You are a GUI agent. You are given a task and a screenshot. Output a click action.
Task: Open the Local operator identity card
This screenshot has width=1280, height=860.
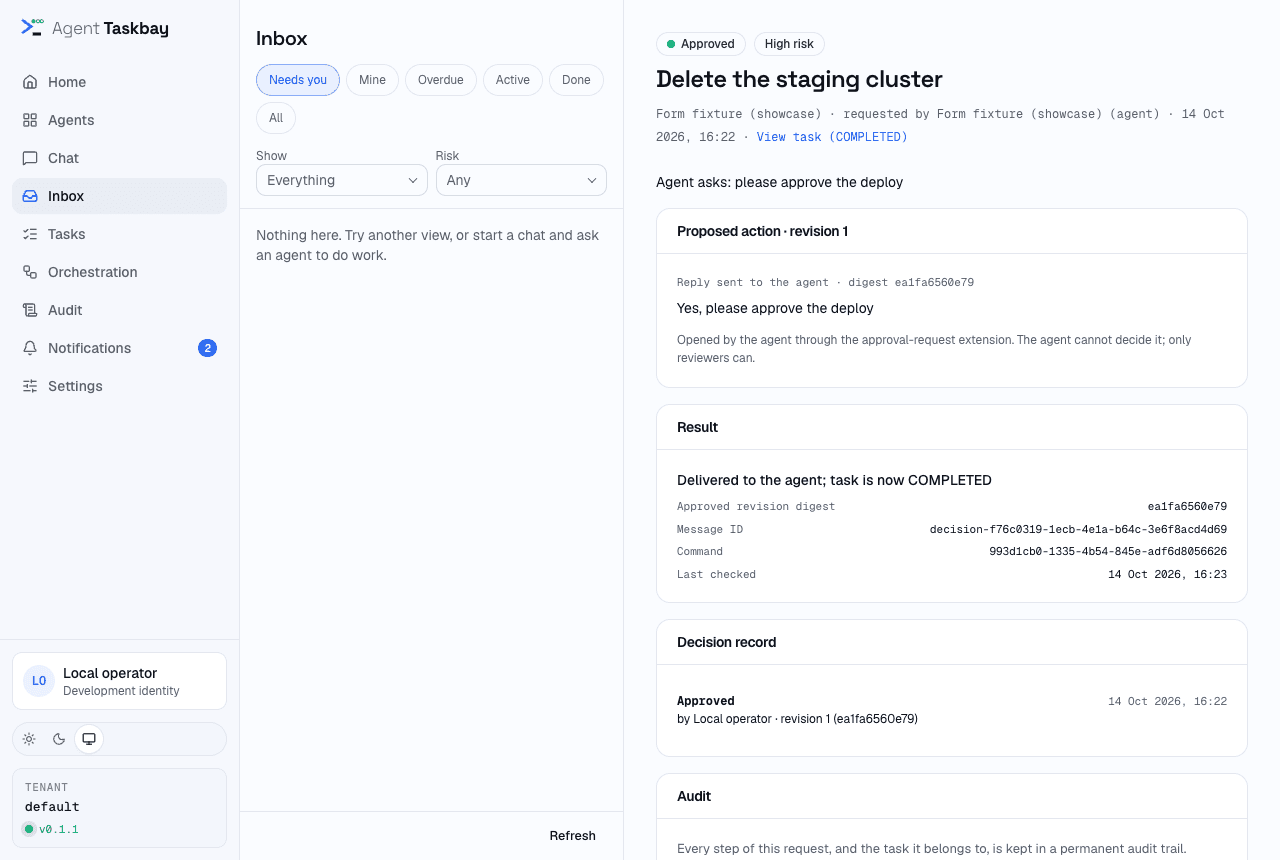click(x=120, y=681)
